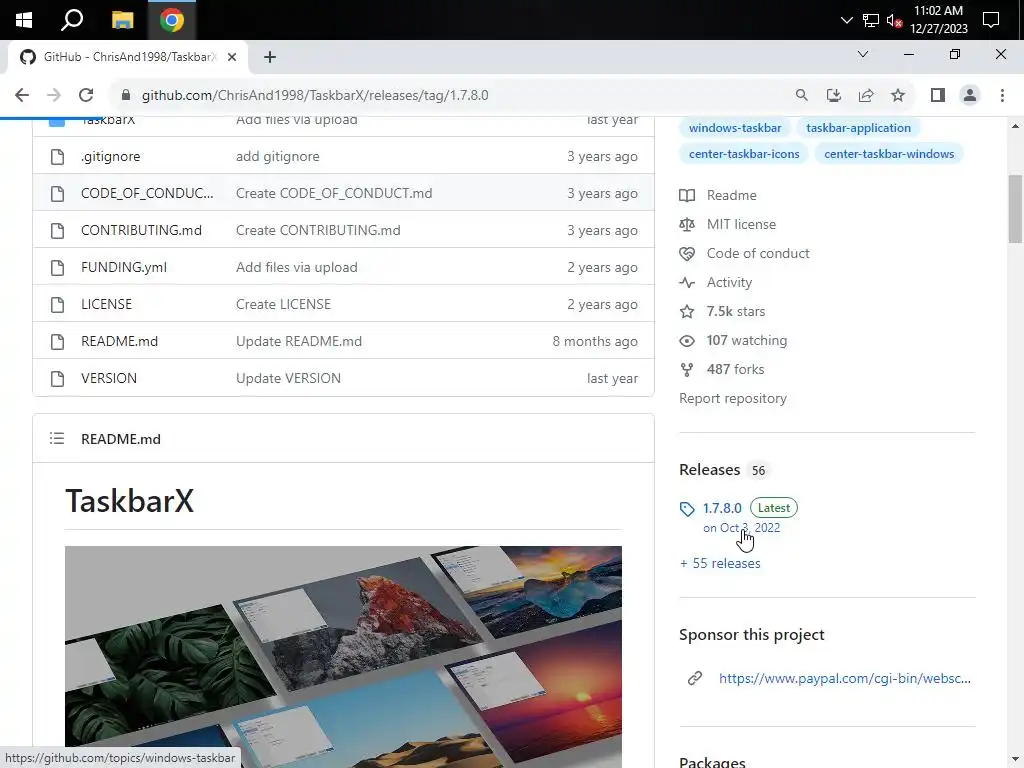Viewport: 1024px width, 768px height.
Task: Open the Chrome profile avatar
Action: tap(970, 95)
